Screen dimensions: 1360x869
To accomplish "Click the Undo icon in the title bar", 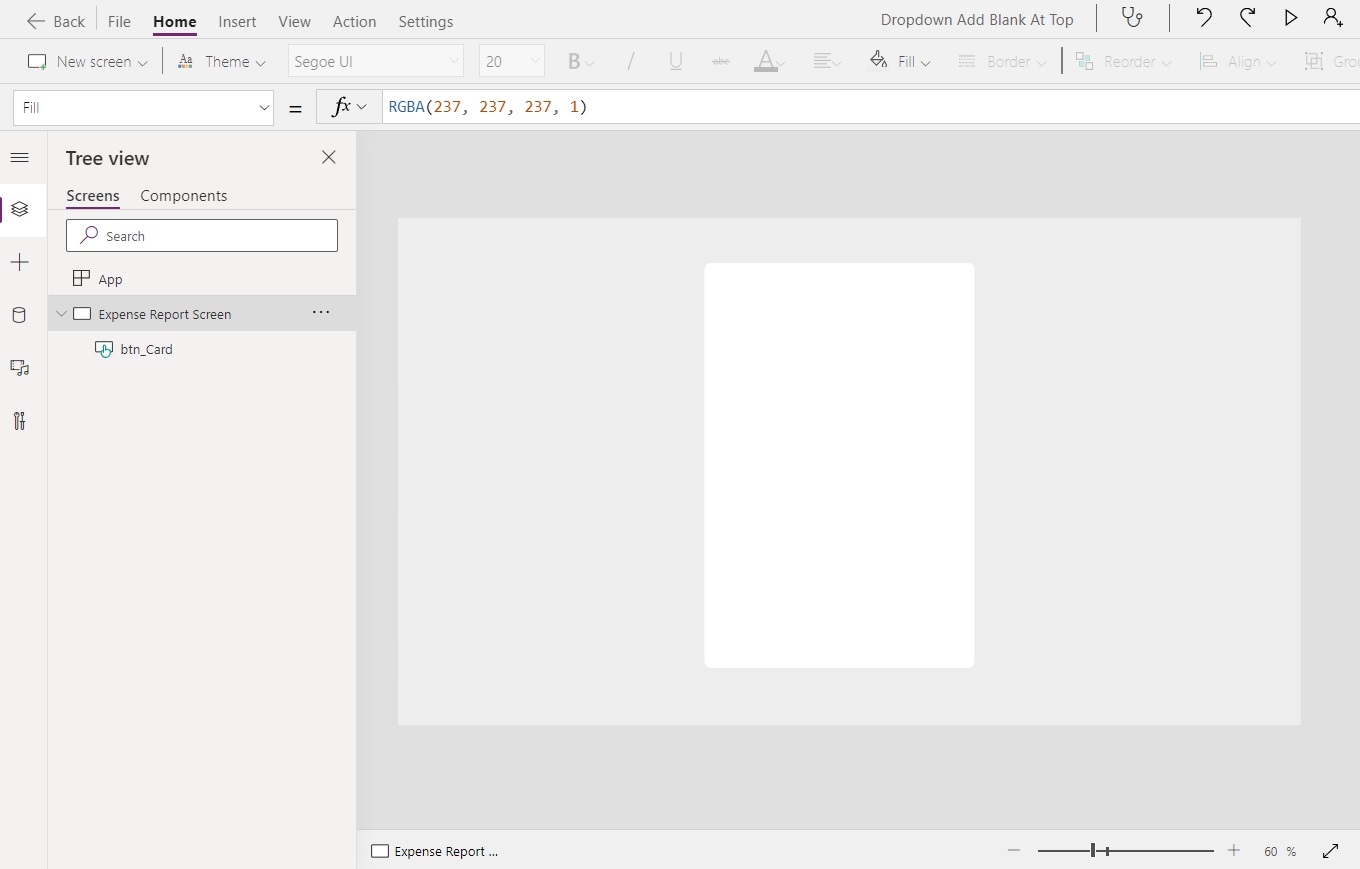I will 1204,17.
